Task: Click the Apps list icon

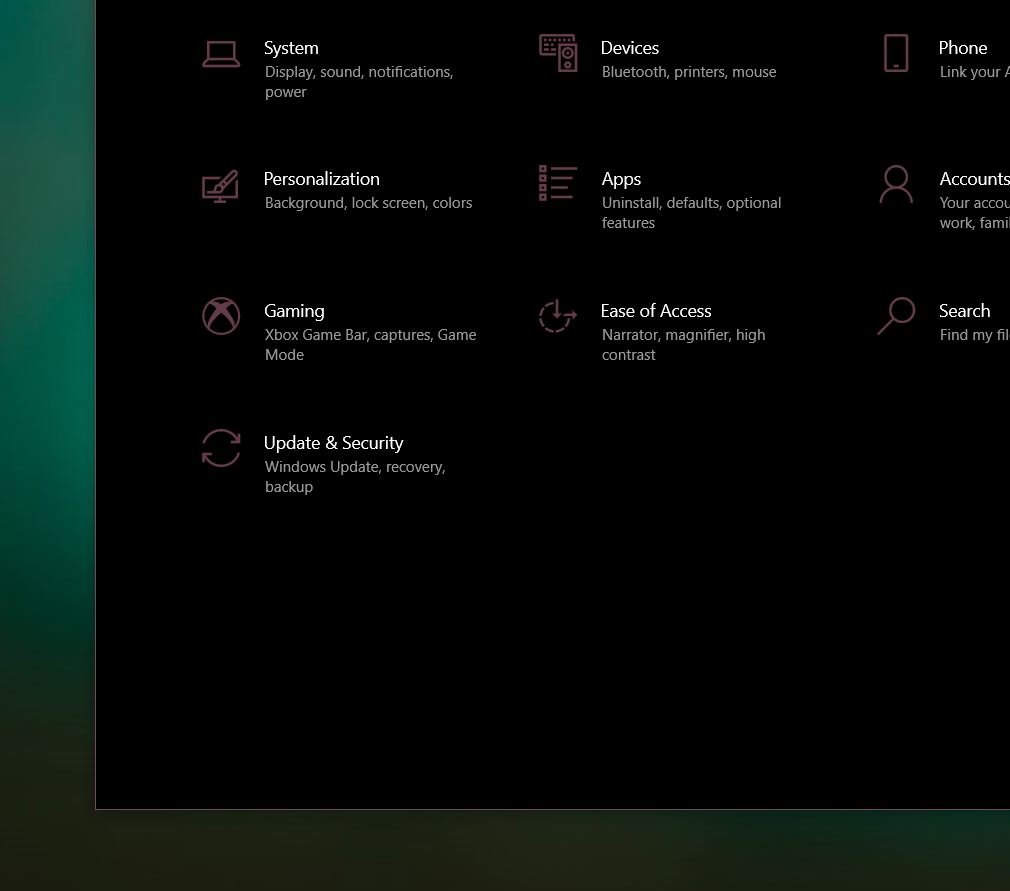Action: point(558,183)
